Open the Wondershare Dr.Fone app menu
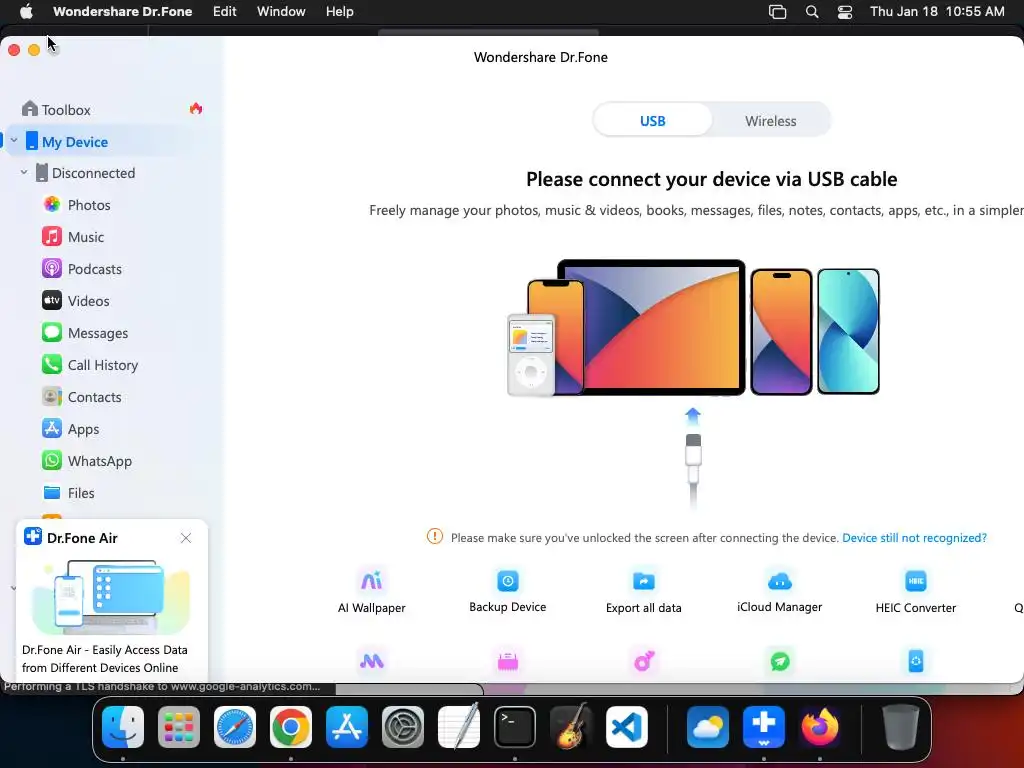Image resolution: width=1024 pixels, height=768 pixels. 122,11
